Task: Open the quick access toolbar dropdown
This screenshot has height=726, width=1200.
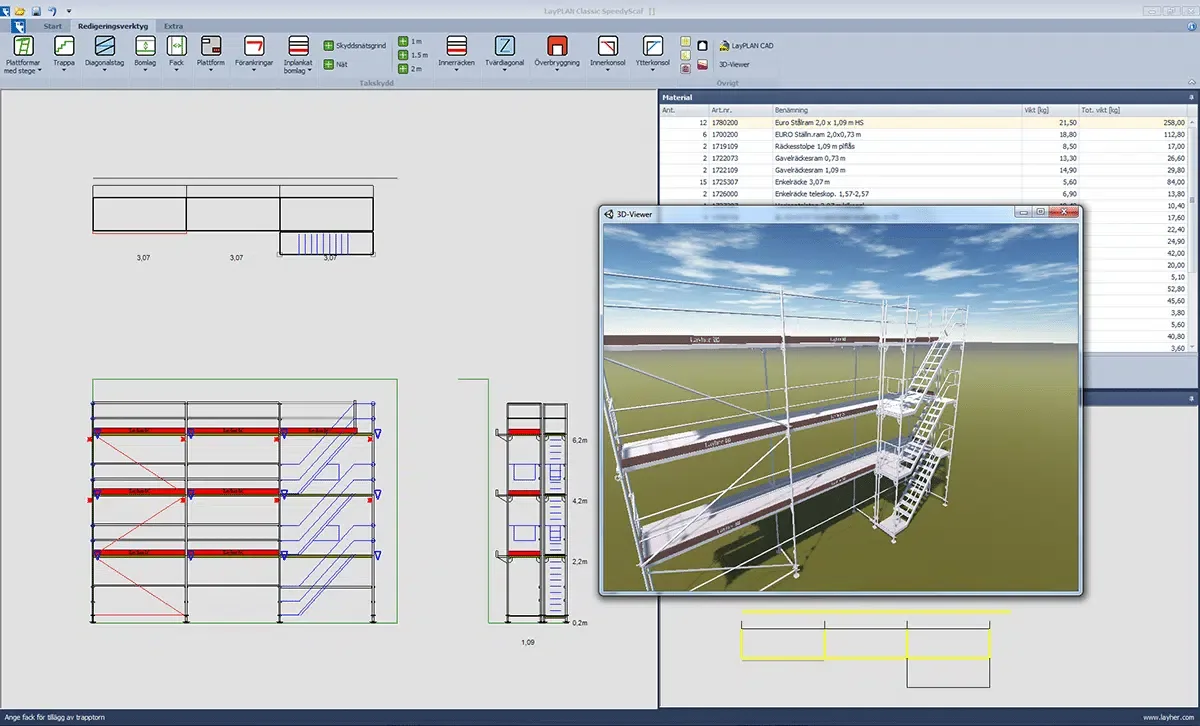Action: click(x=68, y=10)
